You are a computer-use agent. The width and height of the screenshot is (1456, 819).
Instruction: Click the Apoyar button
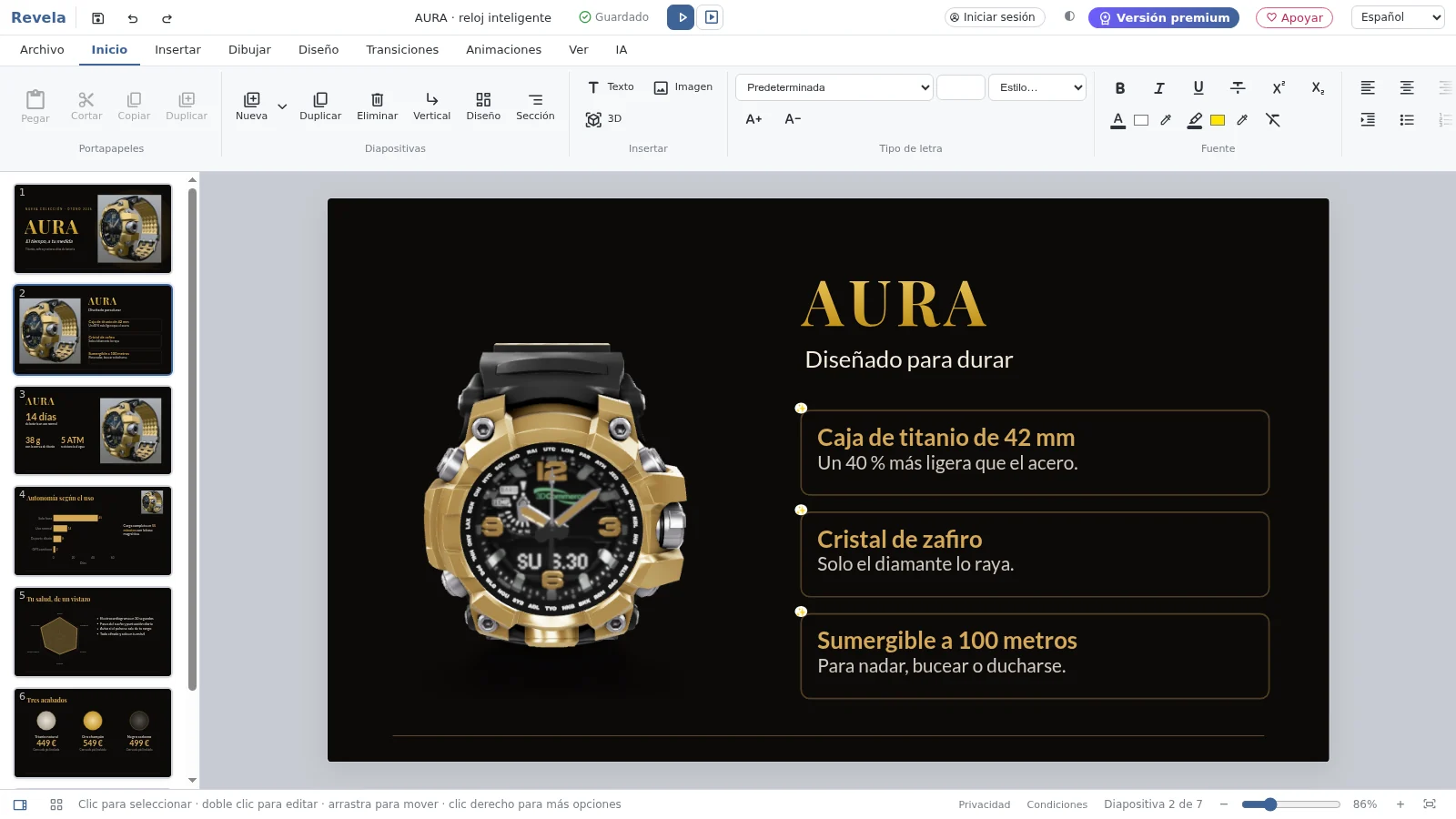(x=1294, y=17)
